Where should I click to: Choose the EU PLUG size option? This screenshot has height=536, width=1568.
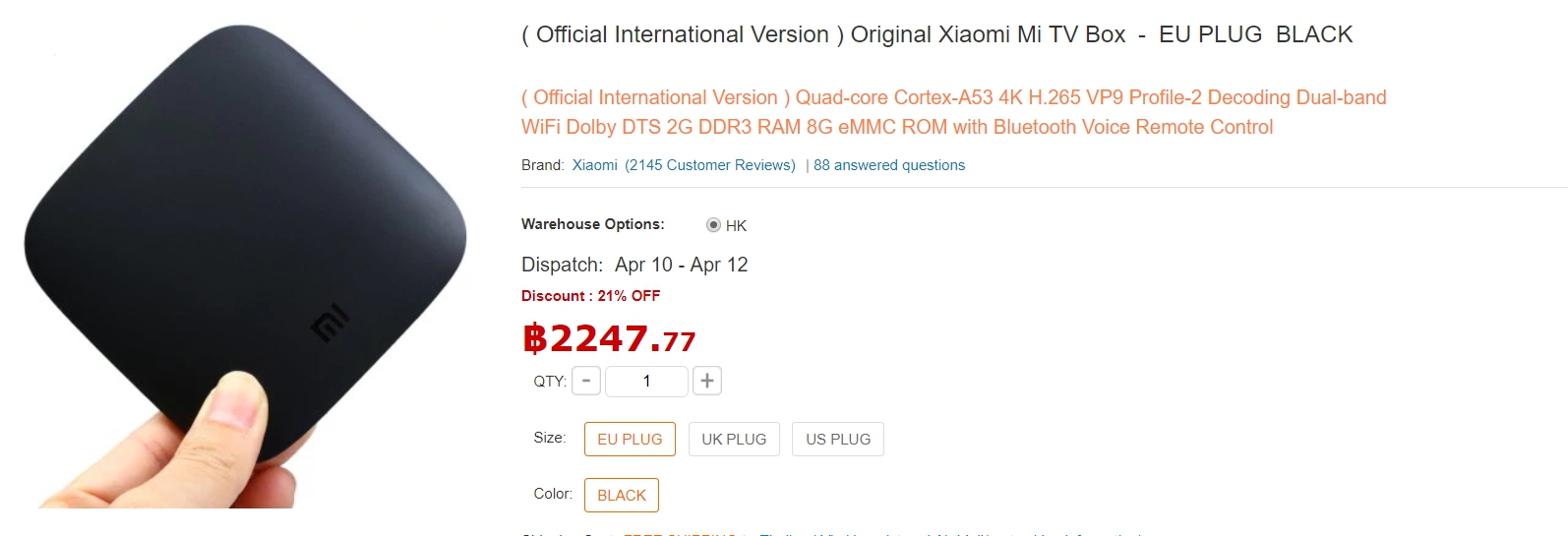[x=630, y=439]
